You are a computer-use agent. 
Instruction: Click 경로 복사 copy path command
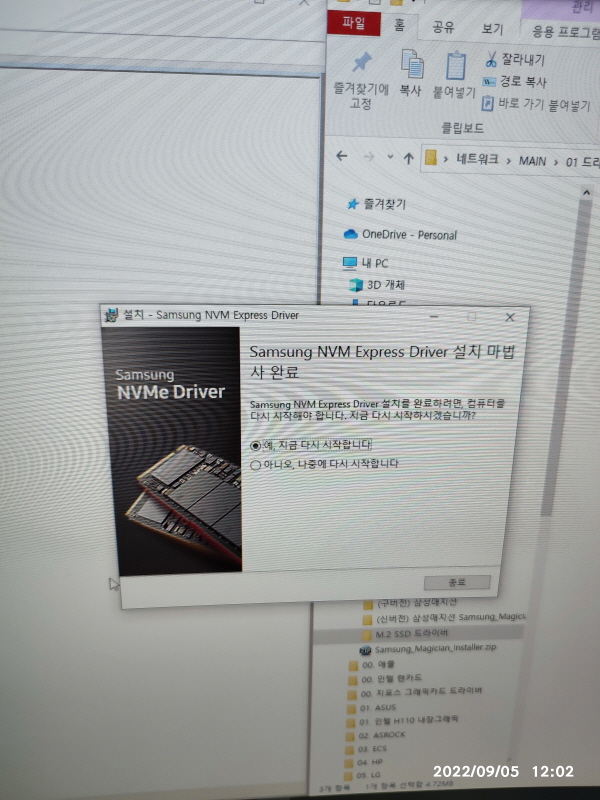point(514,82)
